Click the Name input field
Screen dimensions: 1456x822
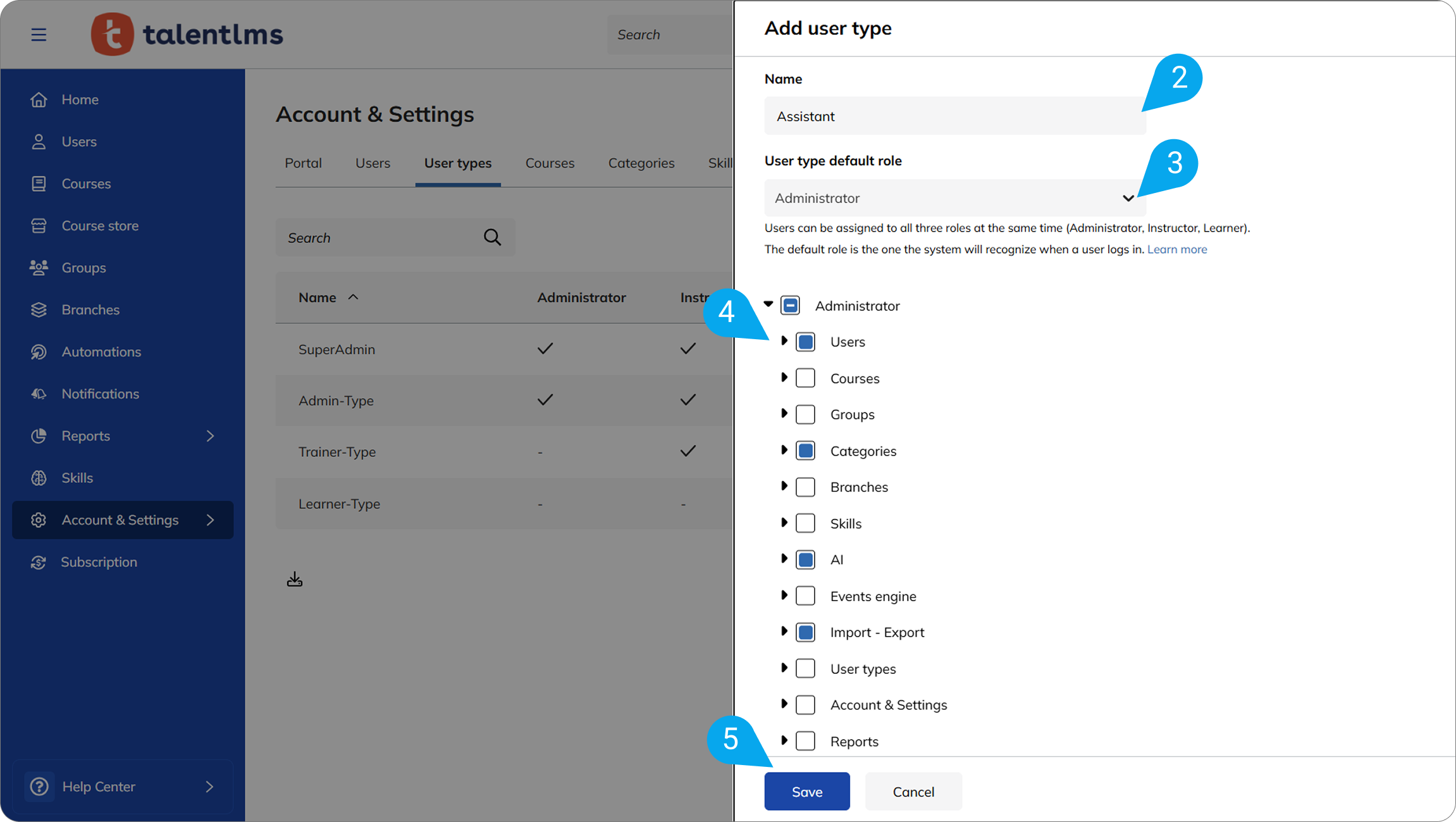point(954,116)
